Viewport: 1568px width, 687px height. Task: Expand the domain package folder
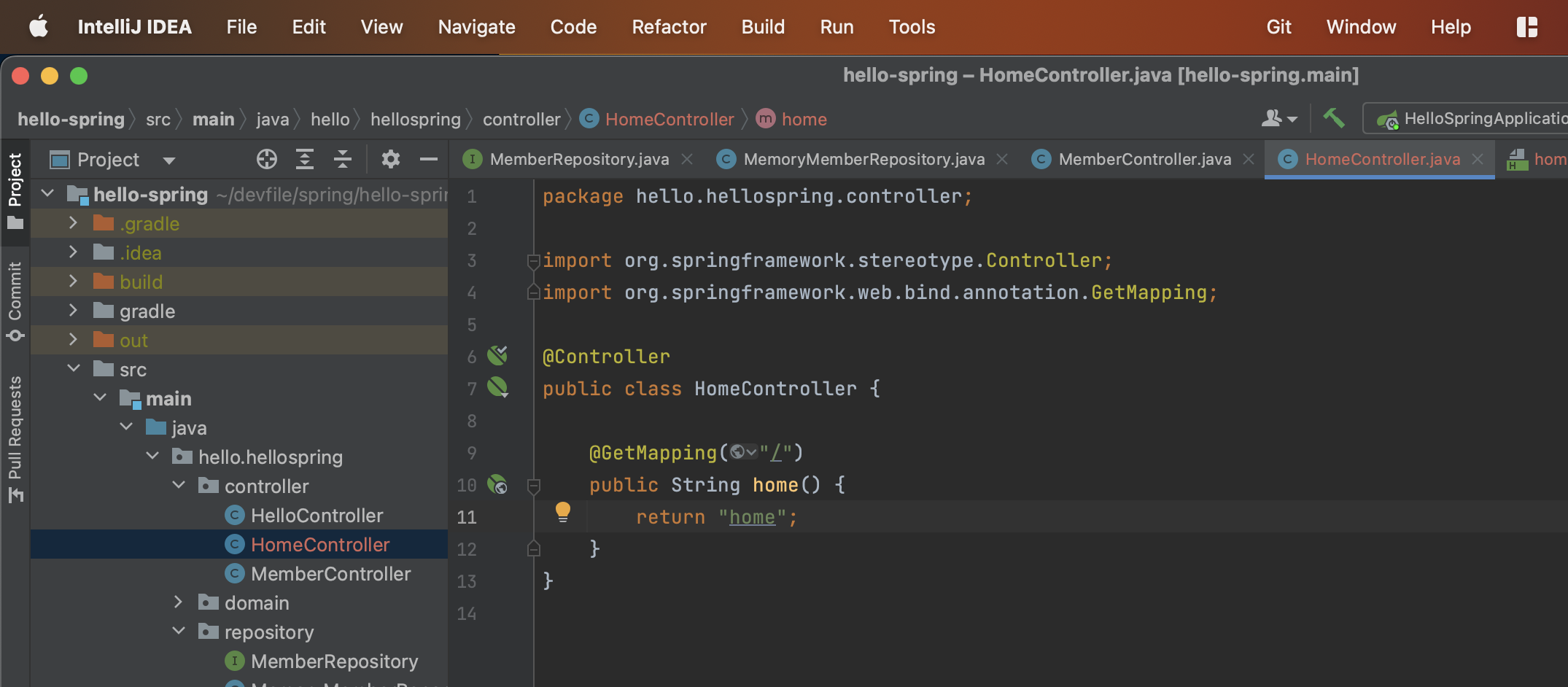pyautogui.click(x=178, y=602)
